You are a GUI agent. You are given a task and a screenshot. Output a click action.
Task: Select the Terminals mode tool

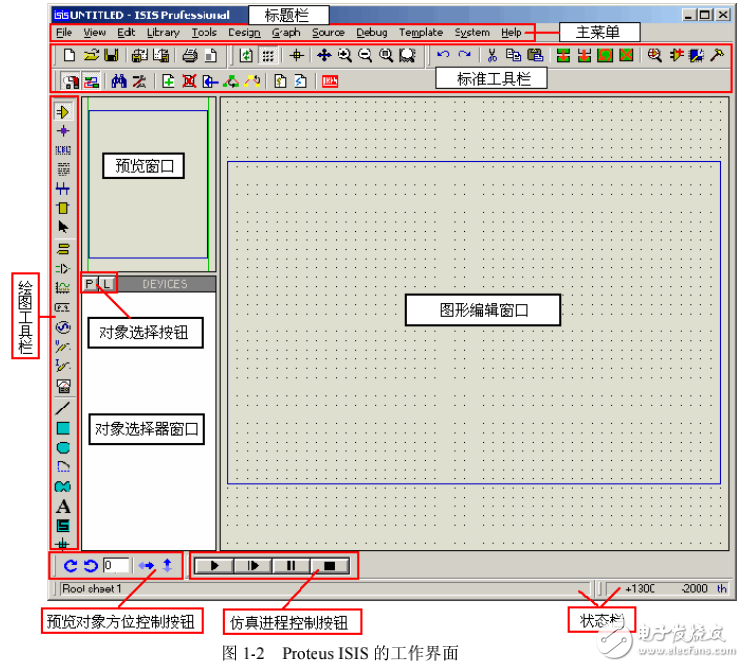(x=63, y=249)
